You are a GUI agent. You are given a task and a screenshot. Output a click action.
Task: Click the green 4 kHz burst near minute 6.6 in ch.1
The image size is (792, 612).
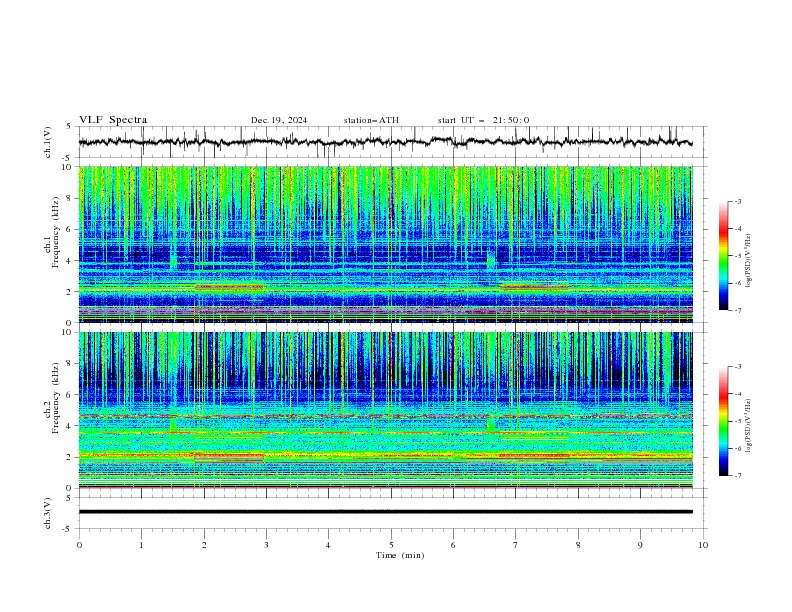(x=490, y=258)
